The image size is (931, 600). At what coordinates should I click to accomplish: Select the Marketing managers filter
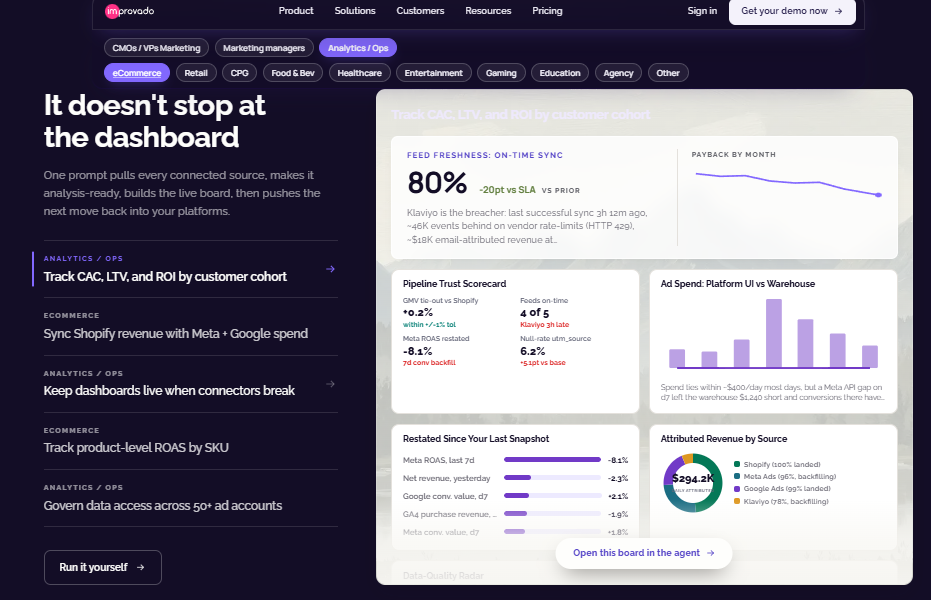pos(264,48)
